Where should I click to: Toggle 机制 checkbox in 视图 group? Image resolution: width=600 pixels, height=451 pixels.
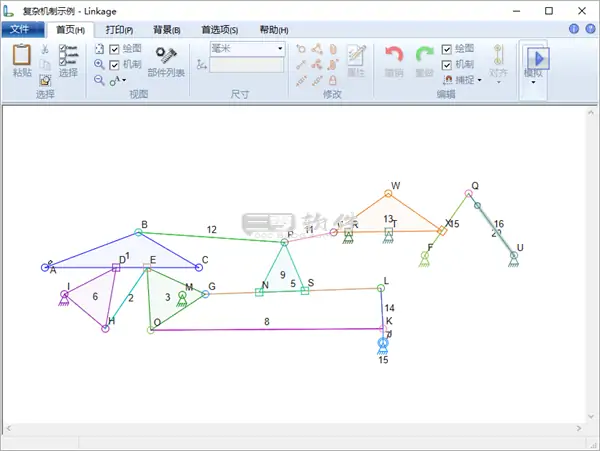click(114, 65)
